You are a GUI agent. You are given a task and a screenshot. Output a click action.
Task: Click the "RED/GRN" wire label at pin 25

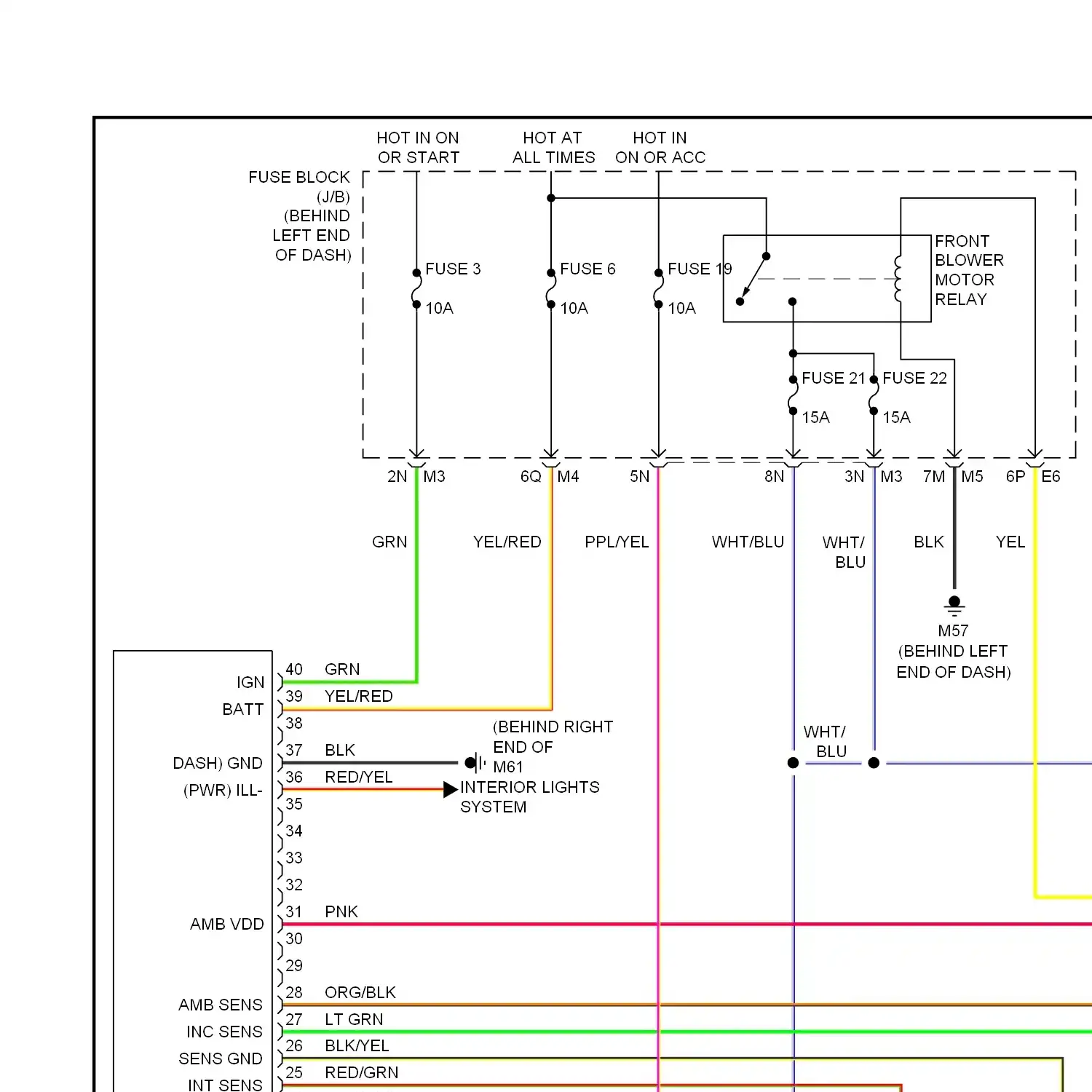pyautogui.click(x=362, y=1073)
